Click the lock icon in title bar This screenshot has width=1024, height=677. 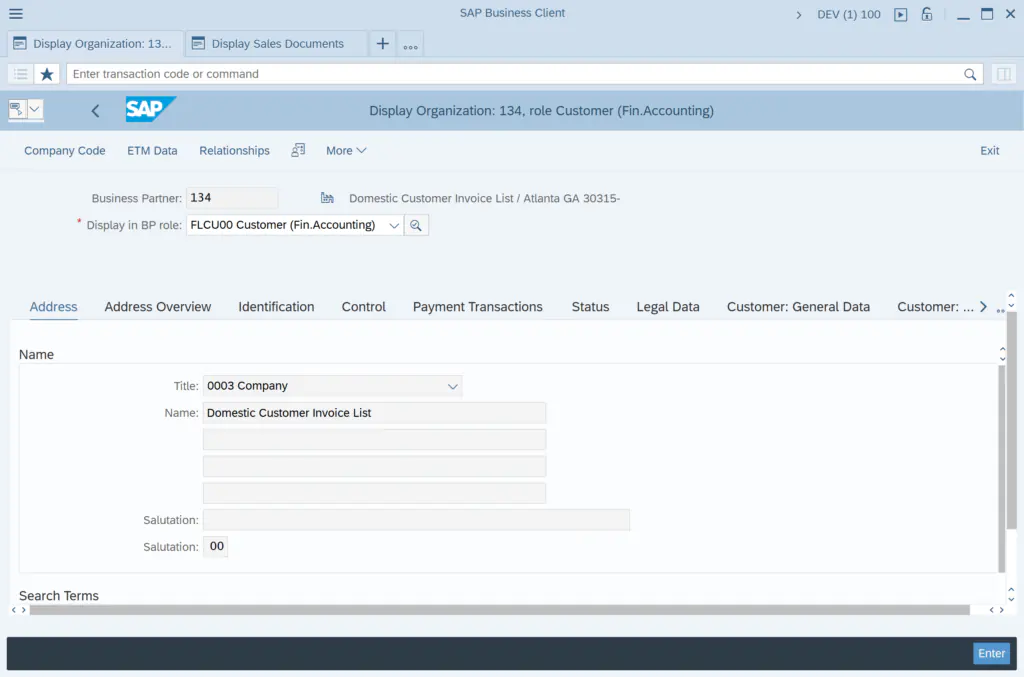(x=927, y=14)
